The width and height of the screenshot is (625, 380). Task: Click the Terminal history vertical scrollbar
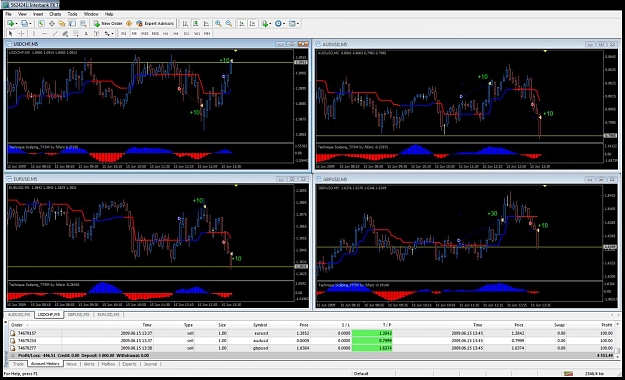click(618, 340)
